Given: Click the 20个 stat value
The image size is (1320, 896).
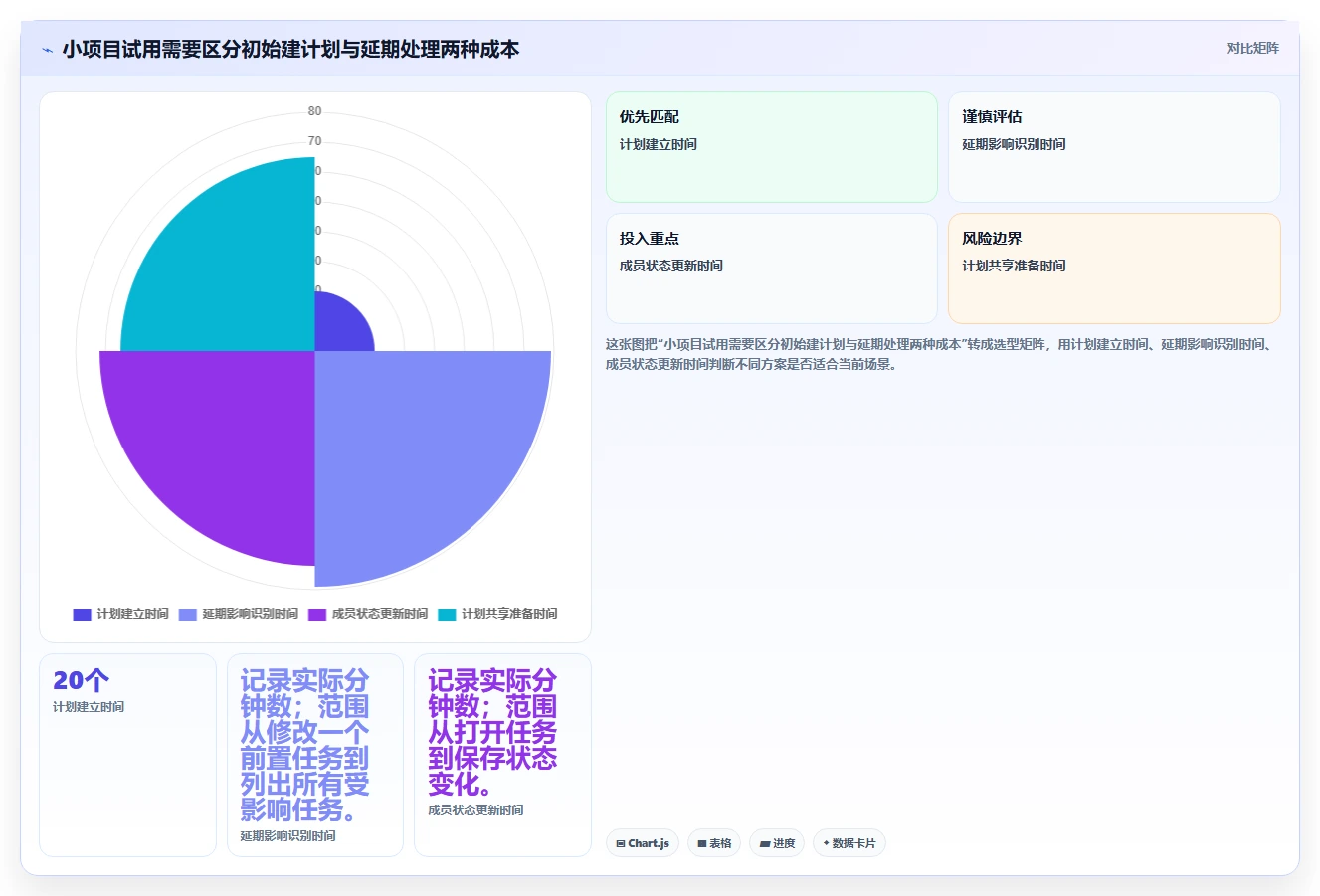Looking at the screenshot, I should [x=82, y=680].
